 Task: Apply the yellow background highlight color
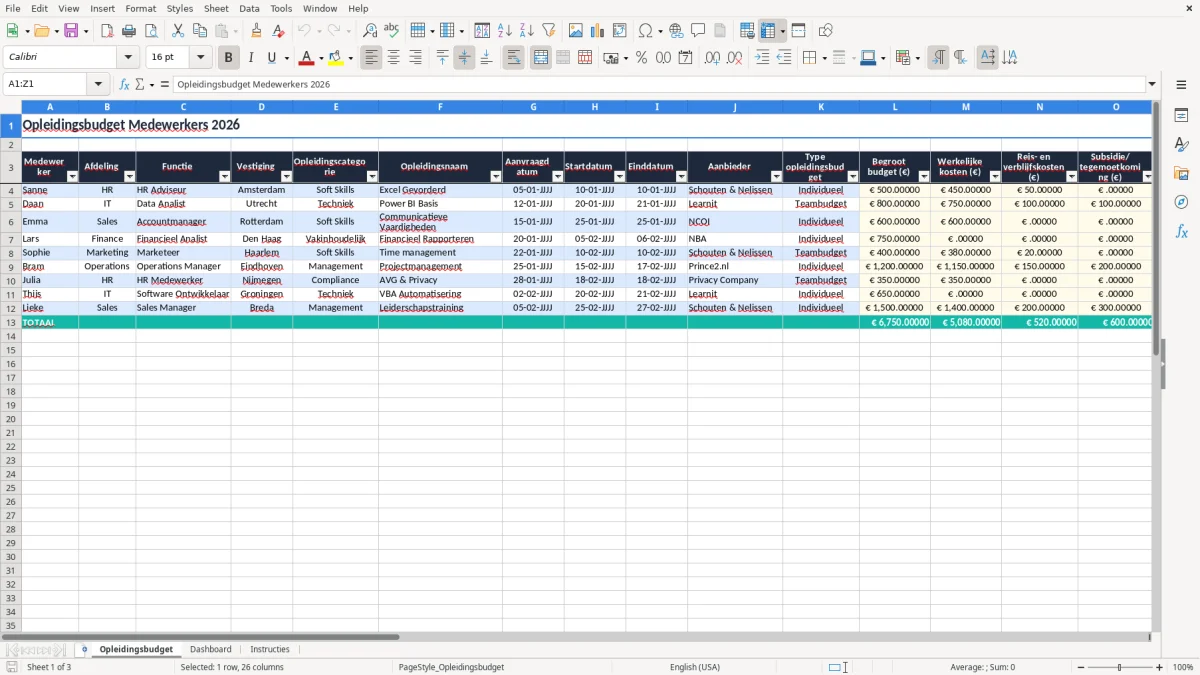click(x=336, y=58)
